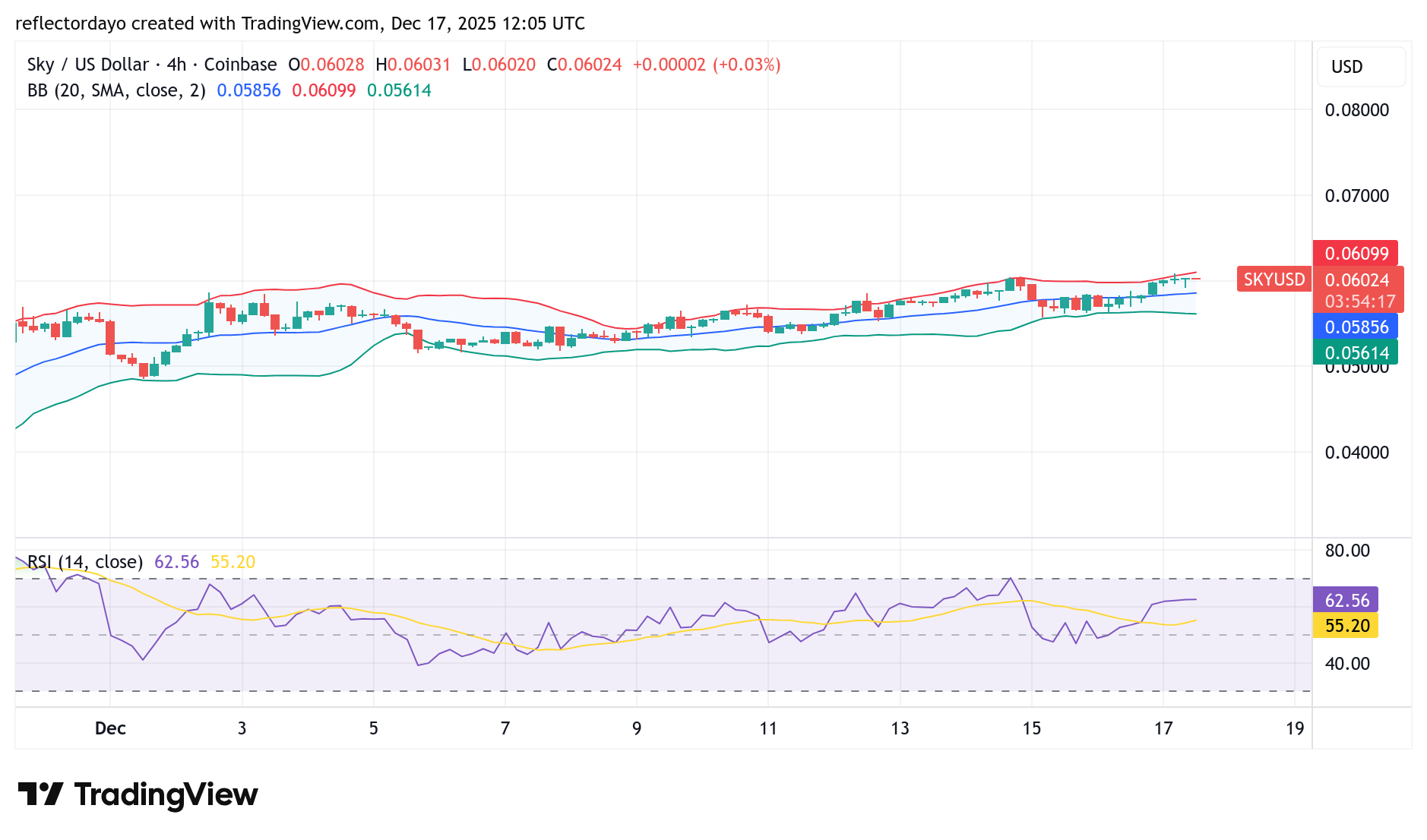Image resolution: width=1427 pixels, height=840 pixels.
Task: Click the RSI (14, close) indicator label
Action: coord(85,562)
